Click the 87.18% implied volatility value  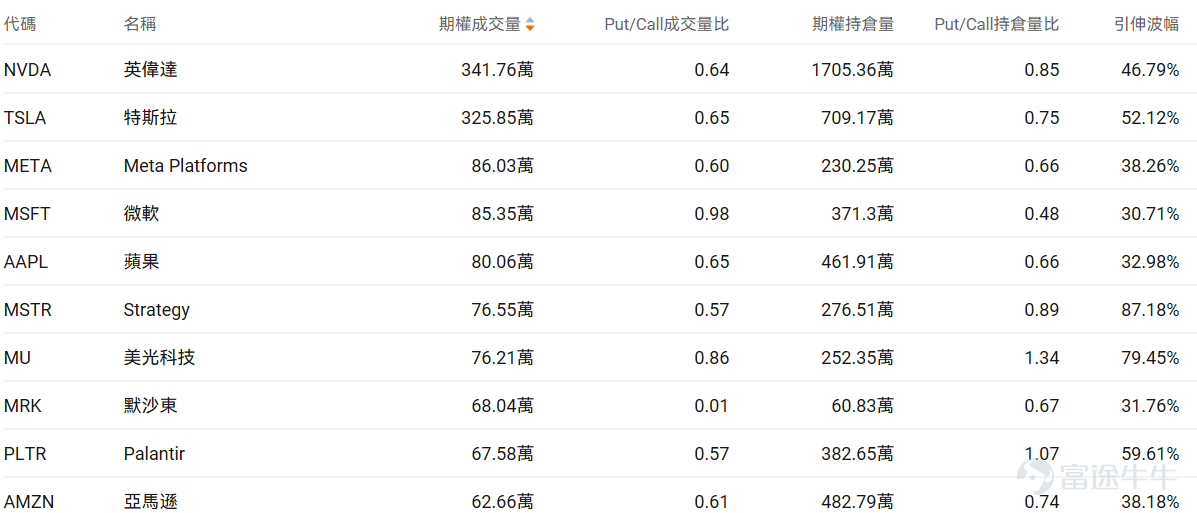pos(1150,311)
